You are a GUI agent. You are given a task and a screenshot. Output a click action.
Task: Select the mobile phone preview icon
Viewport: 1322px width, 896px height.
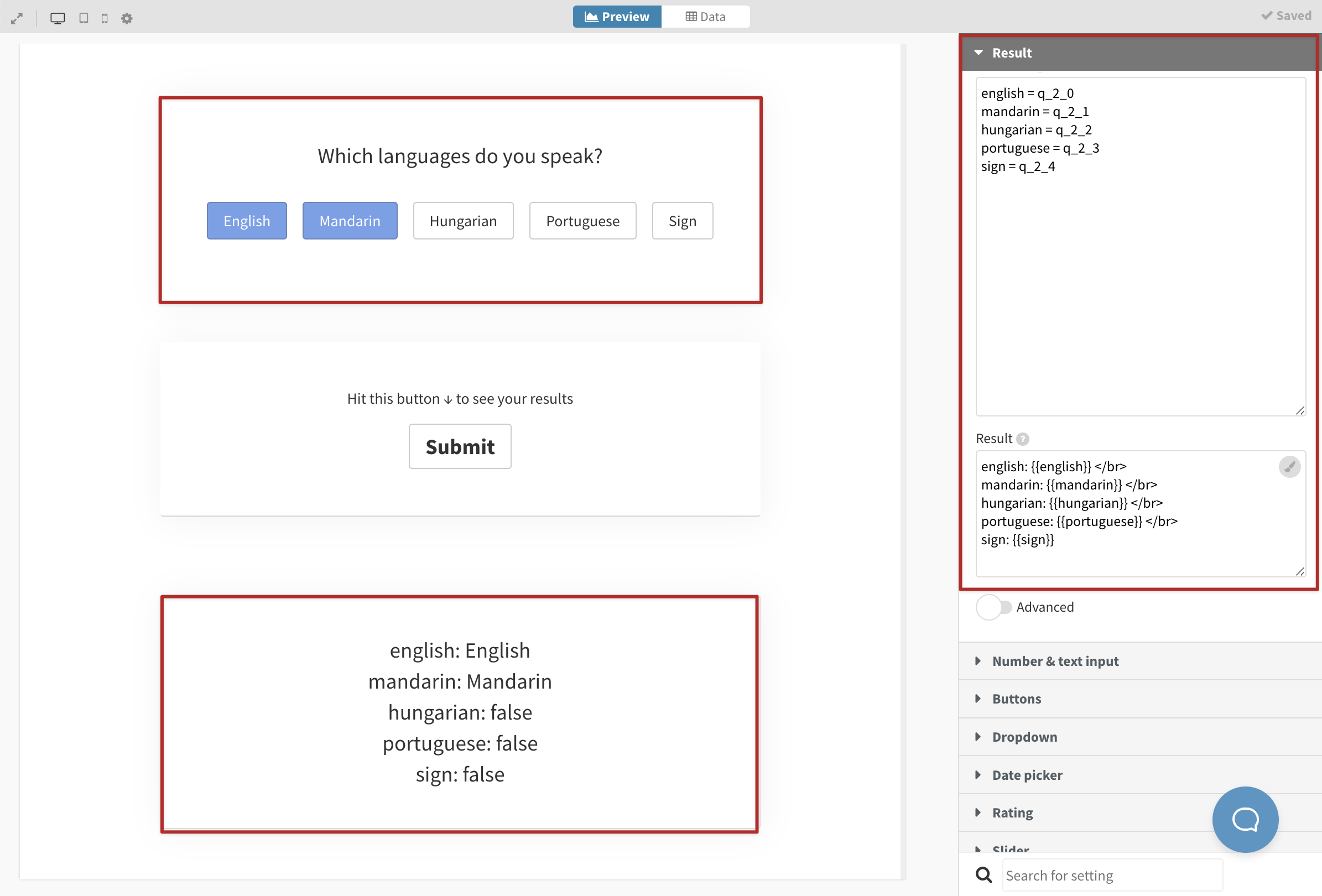tap(105, 18)
